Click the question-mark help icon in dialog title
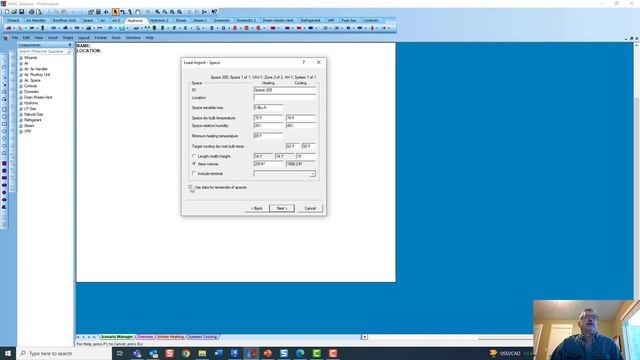 (x=304, y=62)
